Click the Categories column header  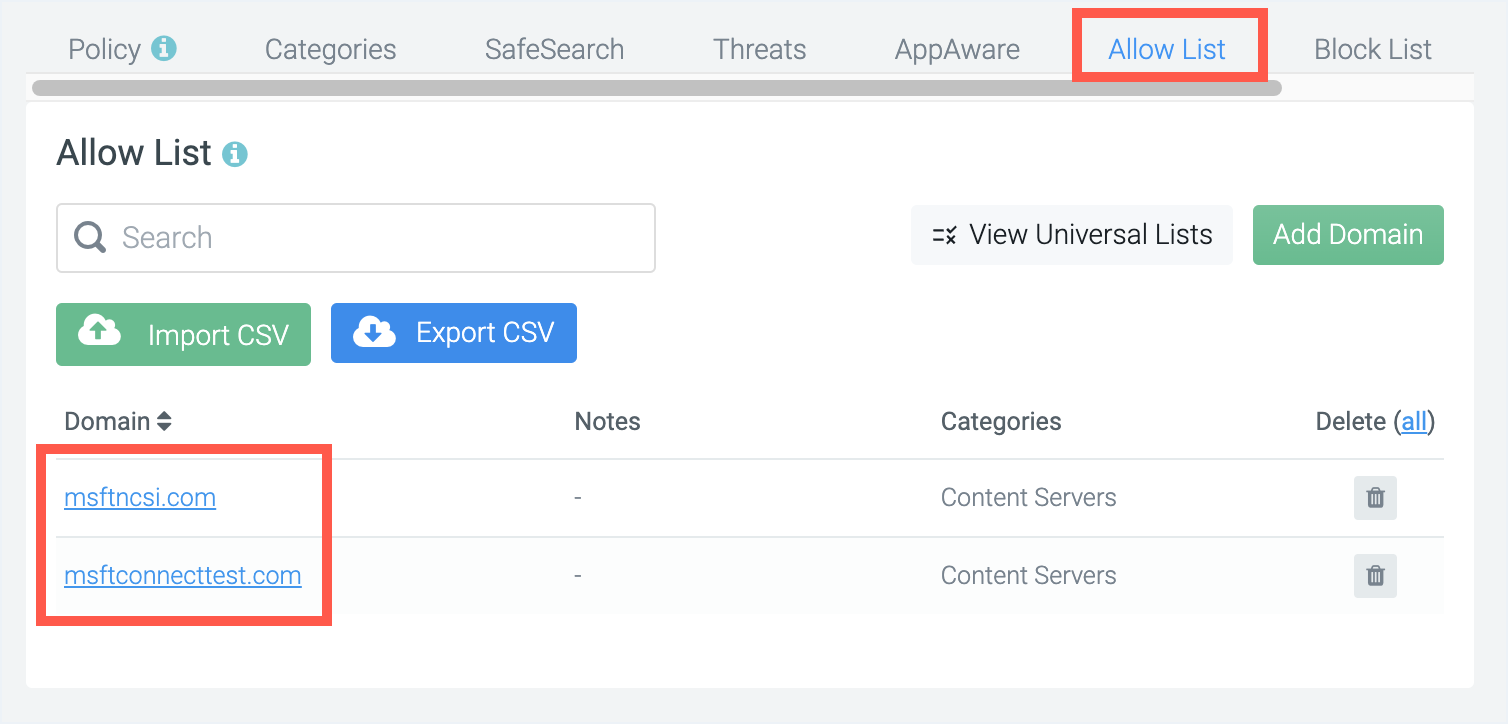pos(1001,422)
